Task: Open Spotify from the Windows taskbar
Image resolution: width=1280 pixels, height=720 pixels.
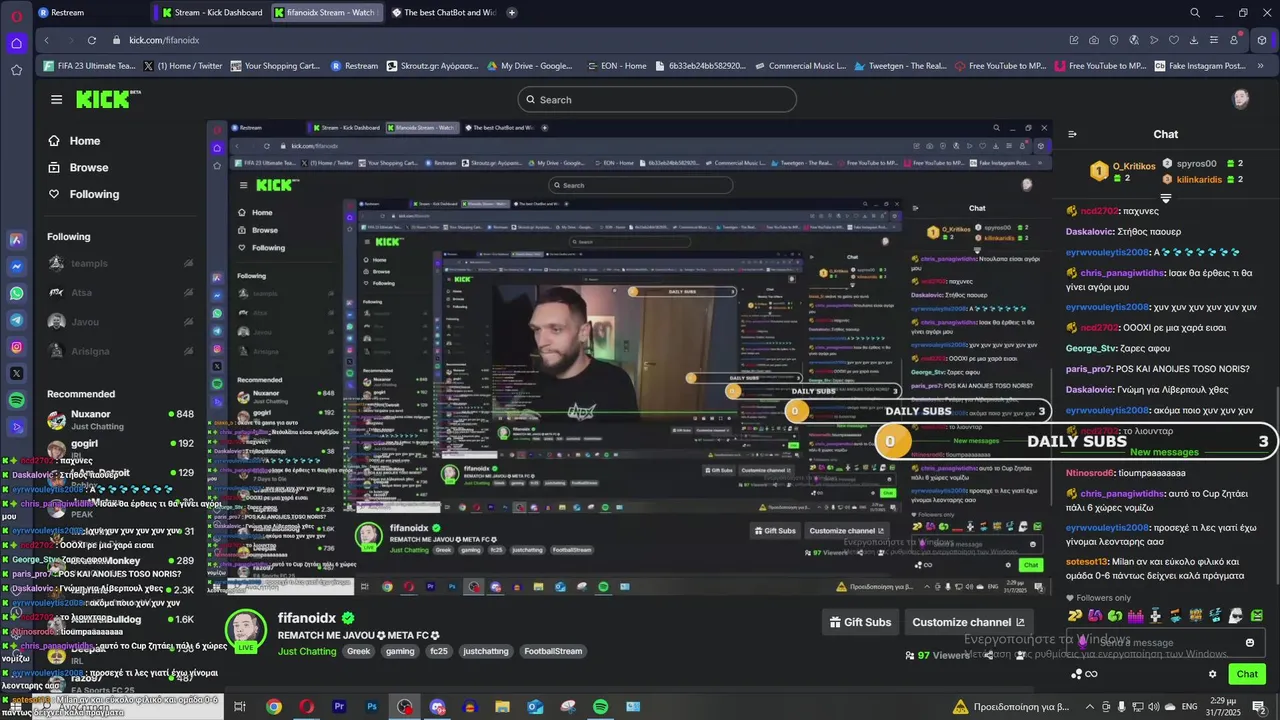Action: point(600,707)
